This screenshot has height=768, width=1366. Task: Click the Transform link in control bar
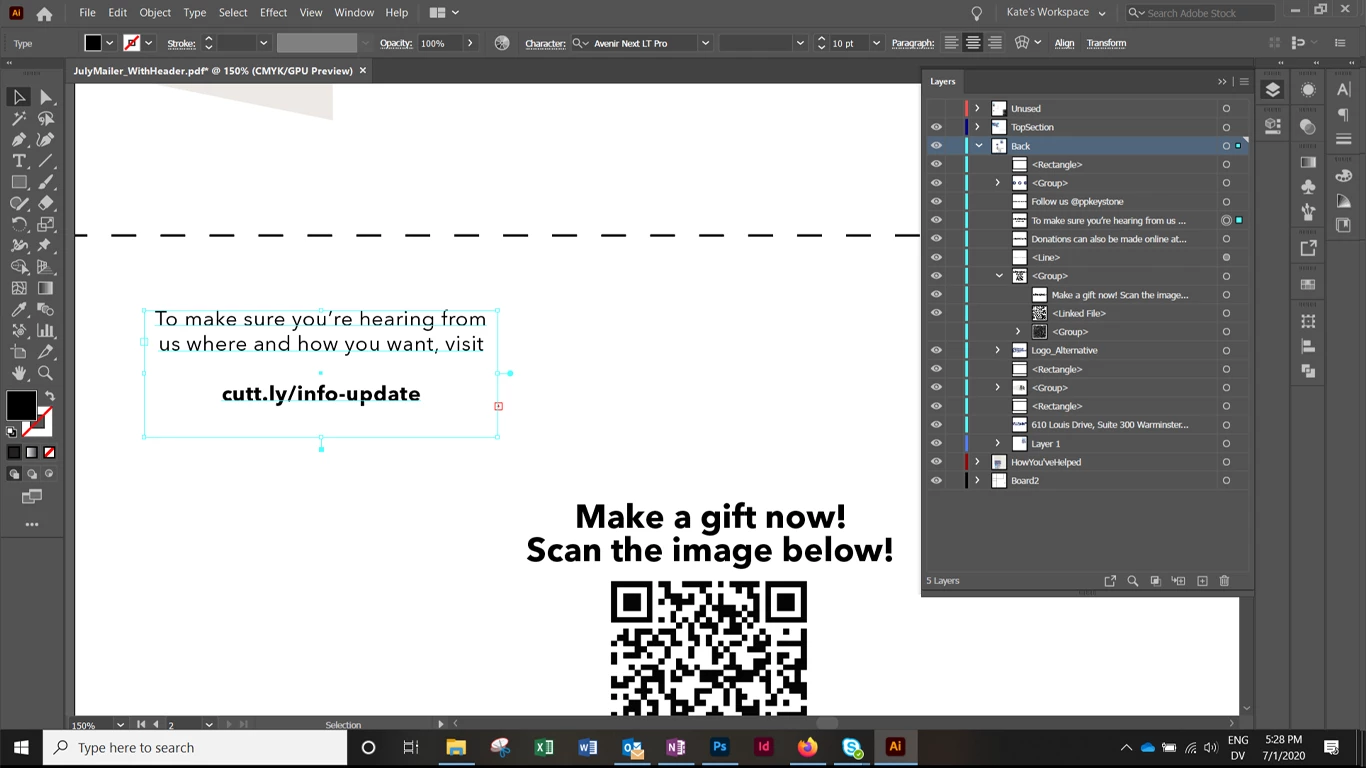point(1106,43)
